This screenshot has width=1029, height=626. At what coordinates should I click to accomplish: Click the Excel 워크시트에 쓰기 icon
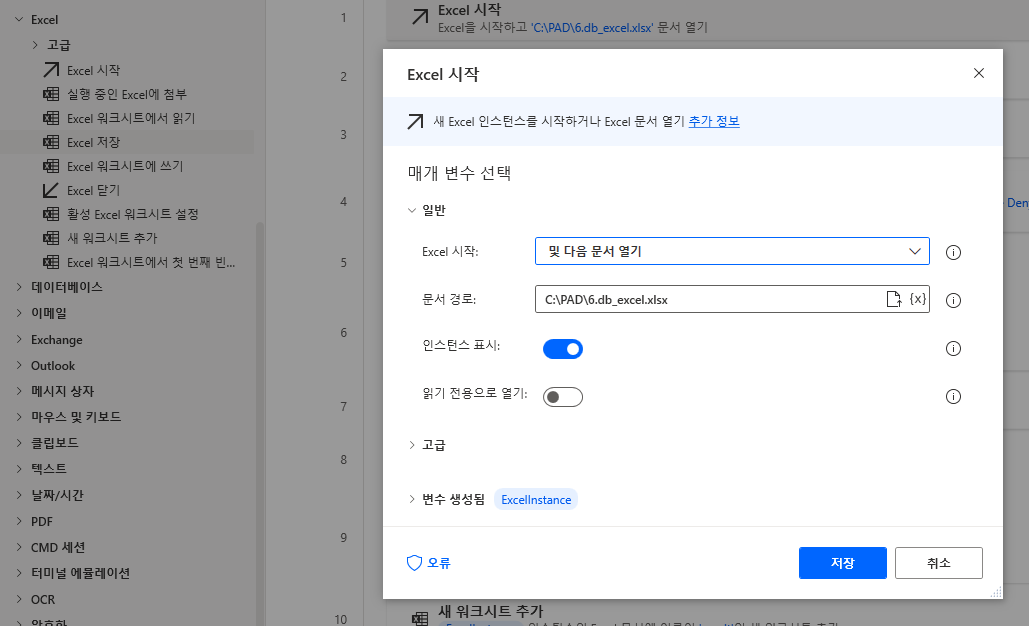pos(51,166)
